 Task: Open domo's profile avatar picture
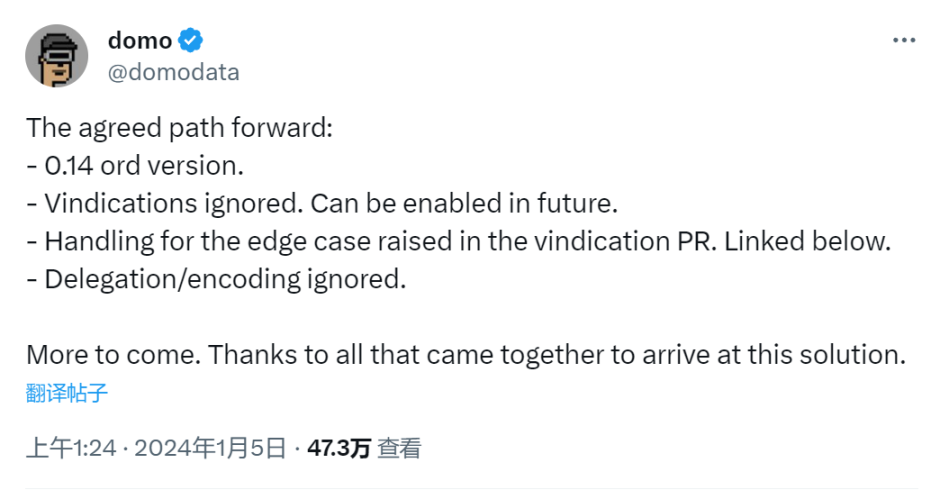[56, 56]
